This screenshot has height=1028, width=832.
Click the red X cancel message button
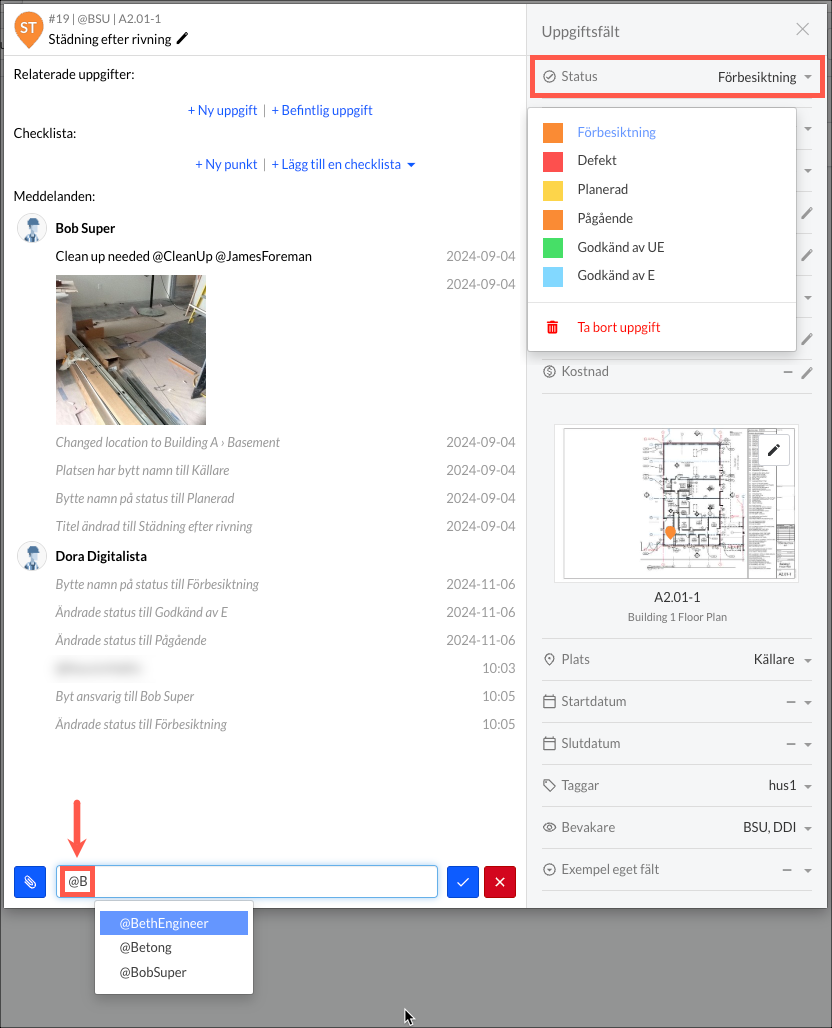click(x=500, y=882)
